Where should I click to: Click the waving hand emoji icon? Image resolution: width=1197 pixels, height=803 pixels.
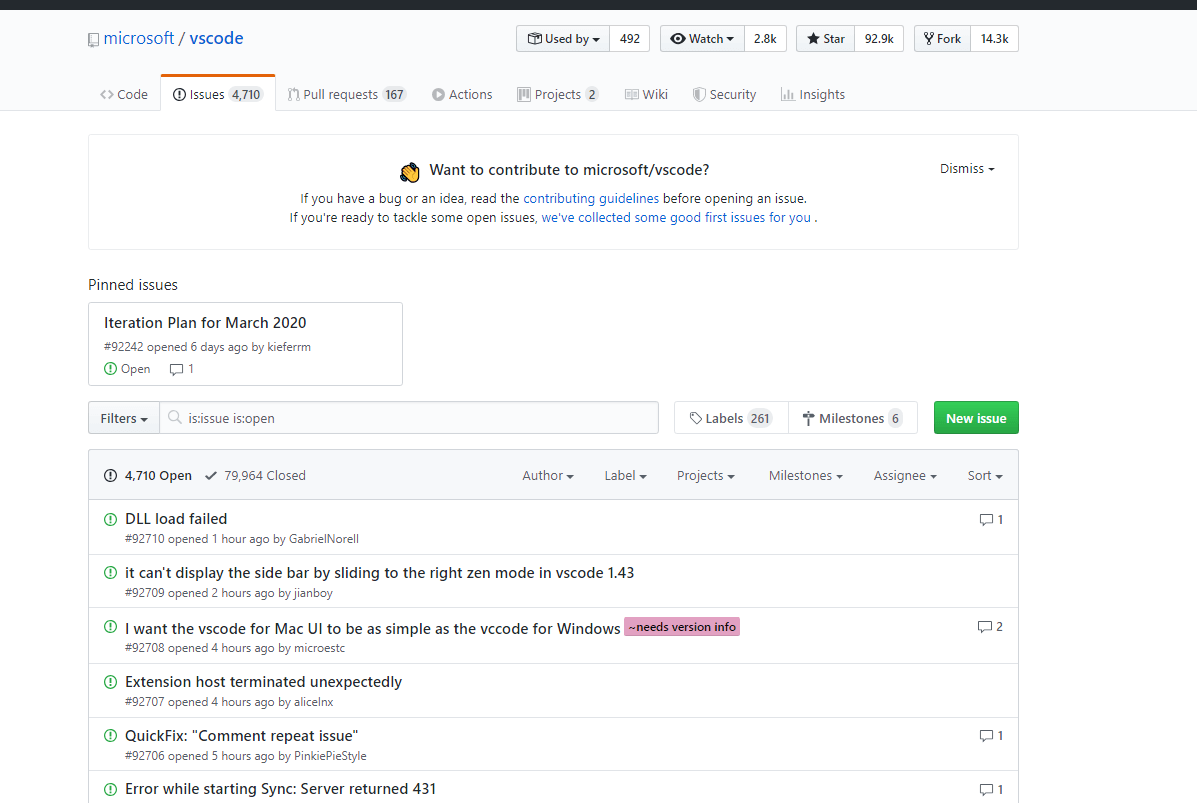[410, 173]
